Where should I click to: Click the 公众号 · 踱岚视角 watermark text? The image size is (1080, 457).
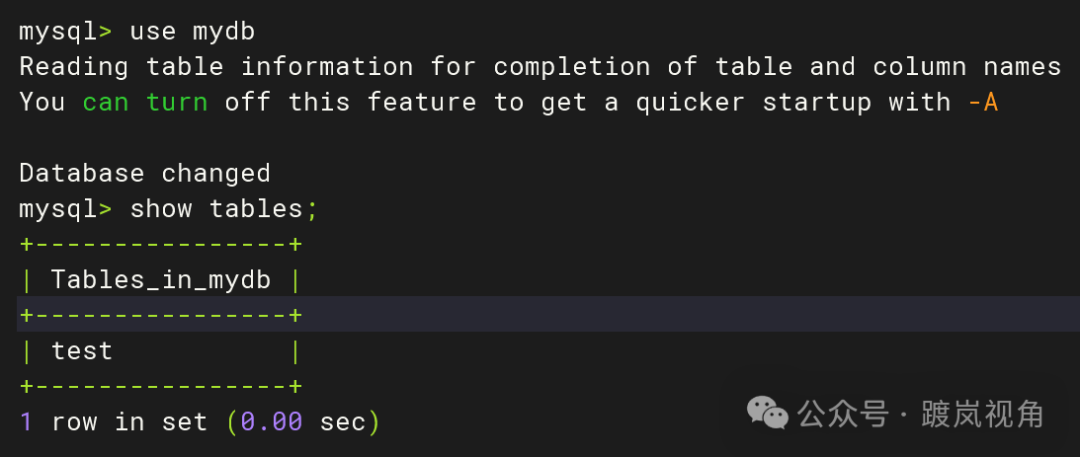point(920,413)
